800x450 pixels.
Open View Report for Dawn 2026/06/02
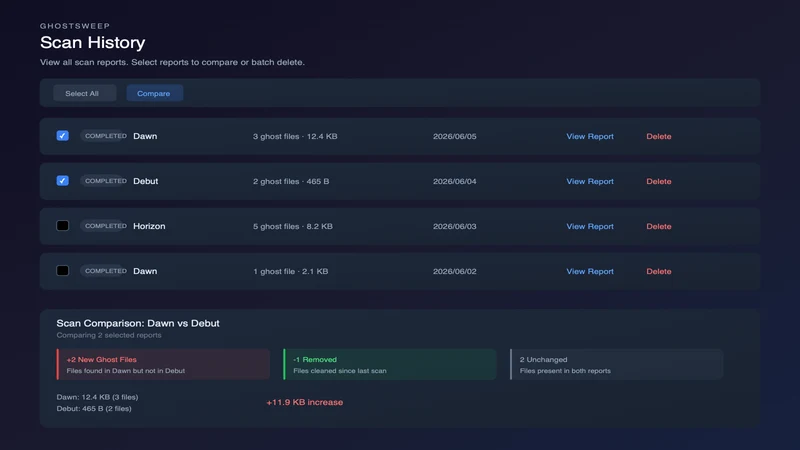click(x=590, y=271)
